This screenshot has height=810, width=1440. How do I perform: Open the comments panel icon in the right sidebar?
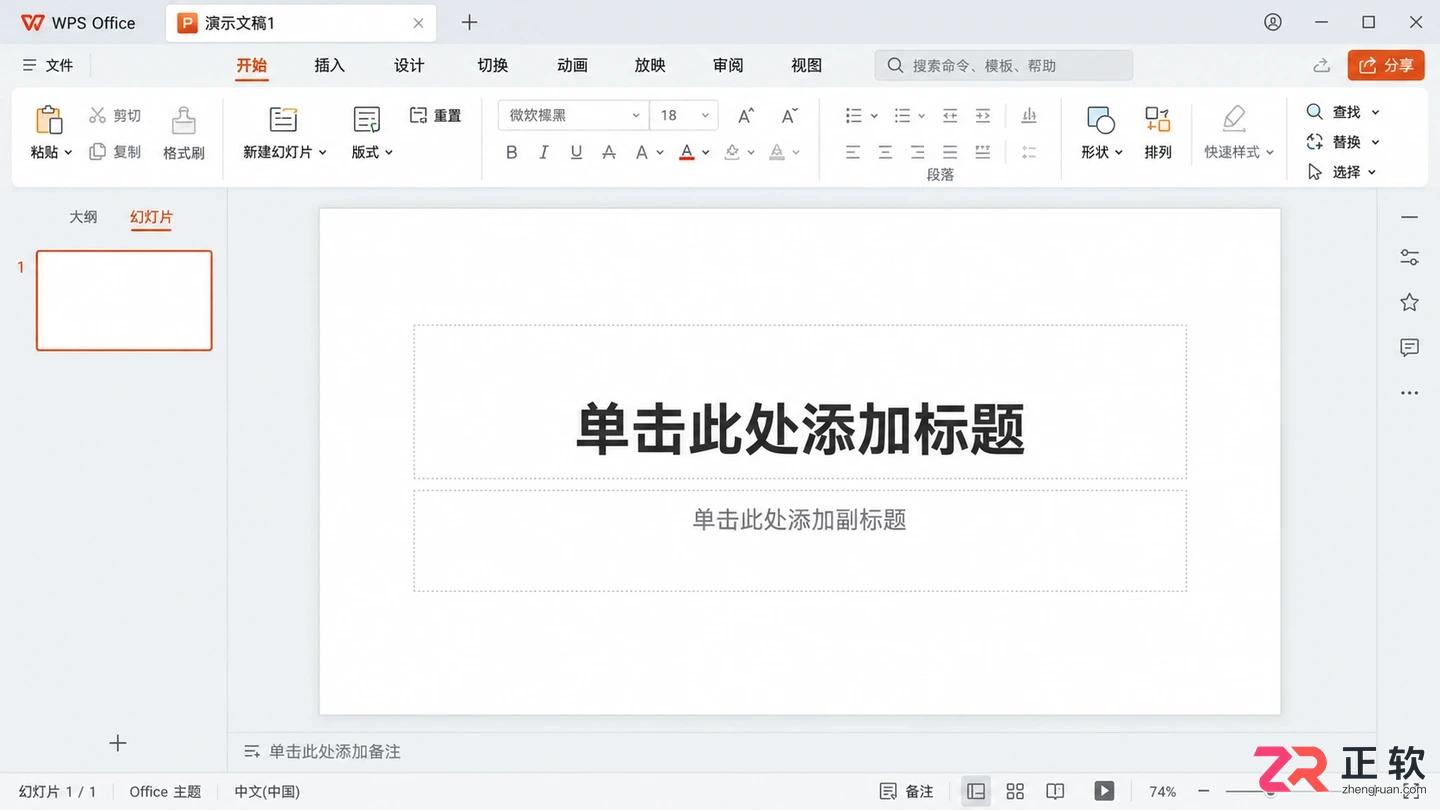(x=1410, y=348)
